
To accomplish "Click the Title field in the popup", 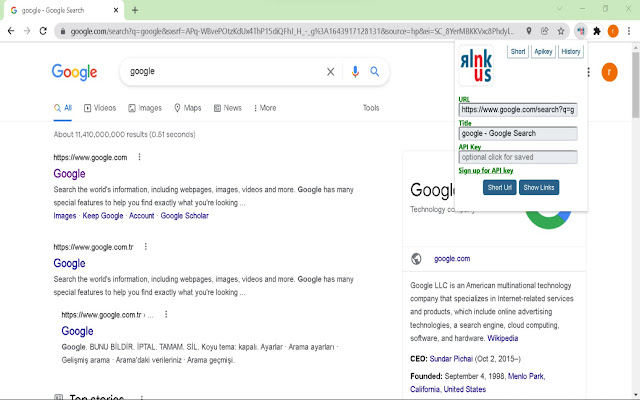I will click(x=518, y=133).
